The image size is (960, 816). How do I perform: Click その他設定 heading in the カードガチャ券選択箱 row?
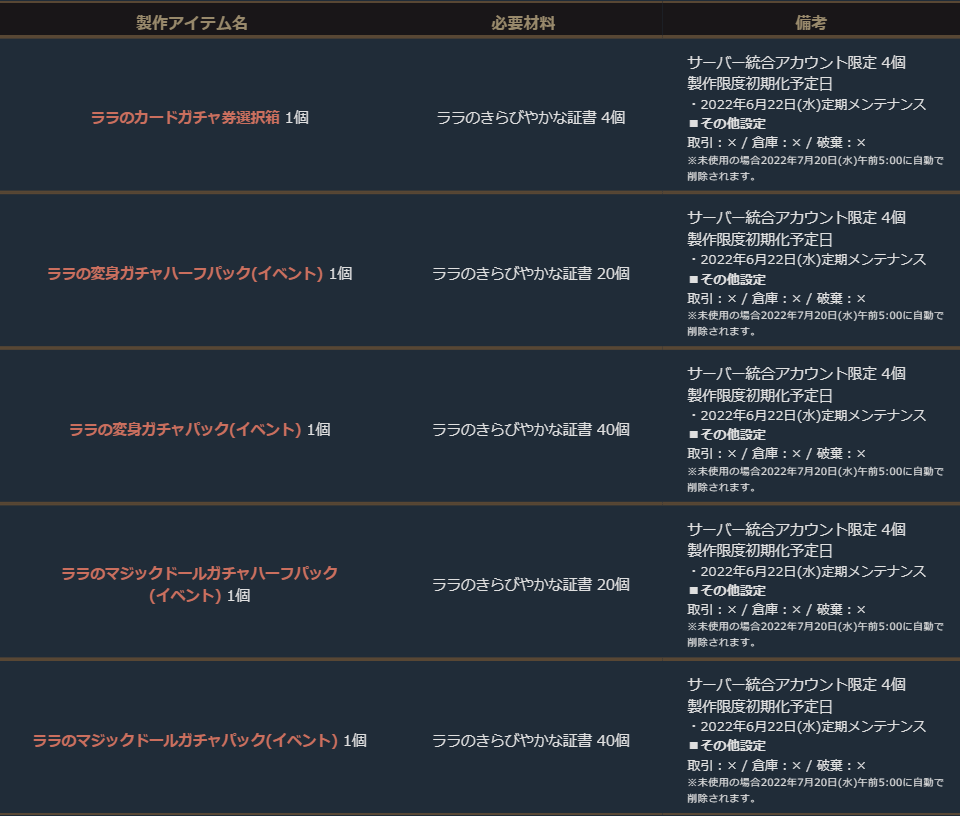click(x=732, y=123)
